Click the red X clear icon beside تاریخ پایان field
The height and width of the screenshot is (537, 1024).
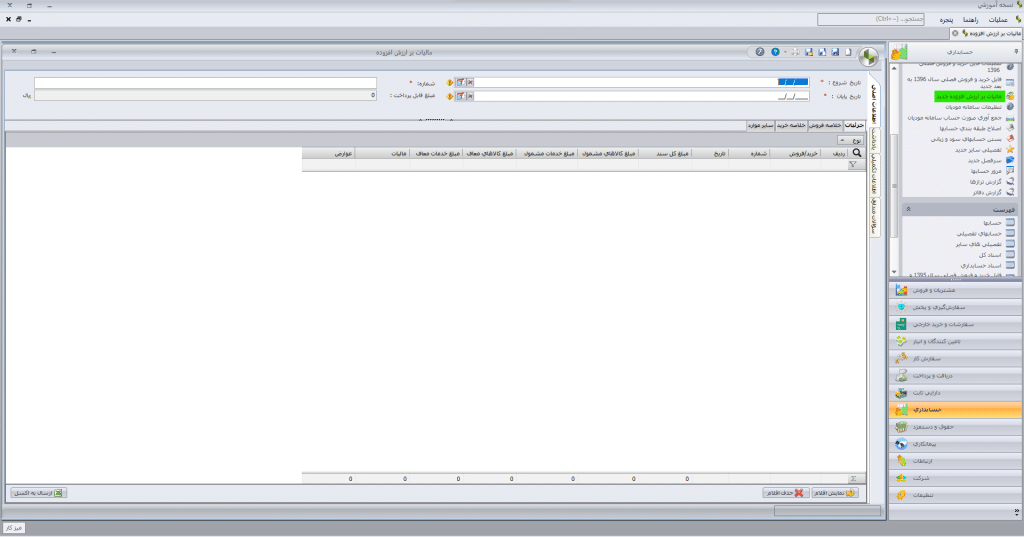470,96
